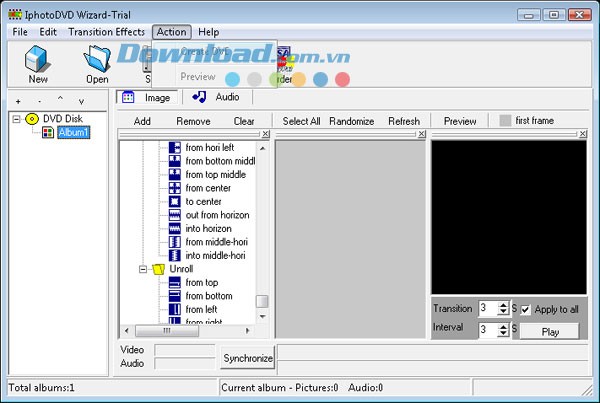Select the 'from center' transition icon
This screenshot has width=600, height=403.
click(175, 188)
